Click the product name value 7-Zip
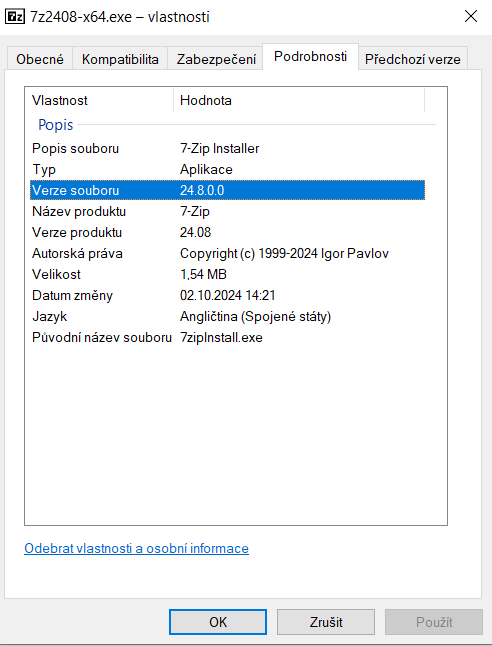Image resolution: width=492 pixels, height=646 pixels. tap(194, 211)
